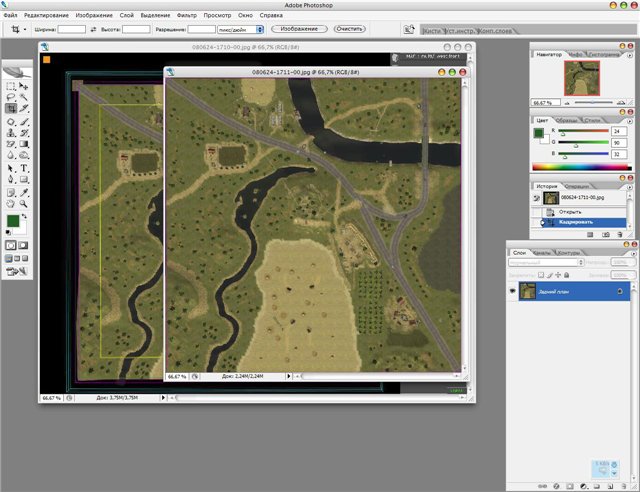Create new snapshot in History panel
The width and height of the screenshot is (640, 492).
(606, 235)
